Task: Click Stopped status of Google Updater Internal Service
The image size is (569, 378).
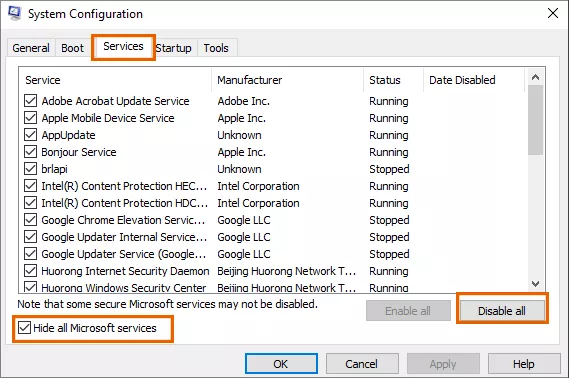Action: coord(389,237)
